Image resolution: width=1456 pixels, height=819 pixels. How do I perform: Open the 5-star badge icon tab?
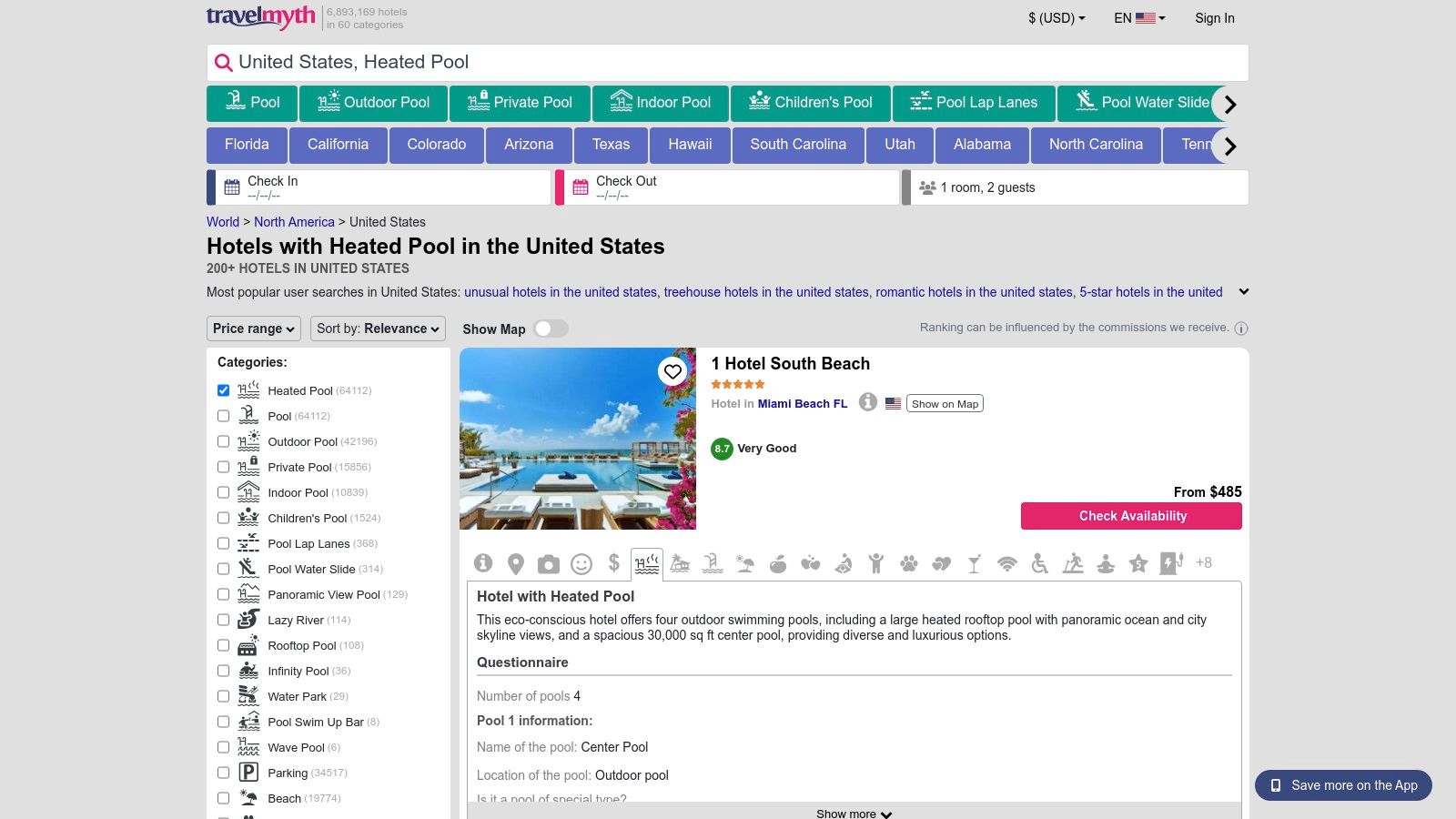pos(1138,564)
